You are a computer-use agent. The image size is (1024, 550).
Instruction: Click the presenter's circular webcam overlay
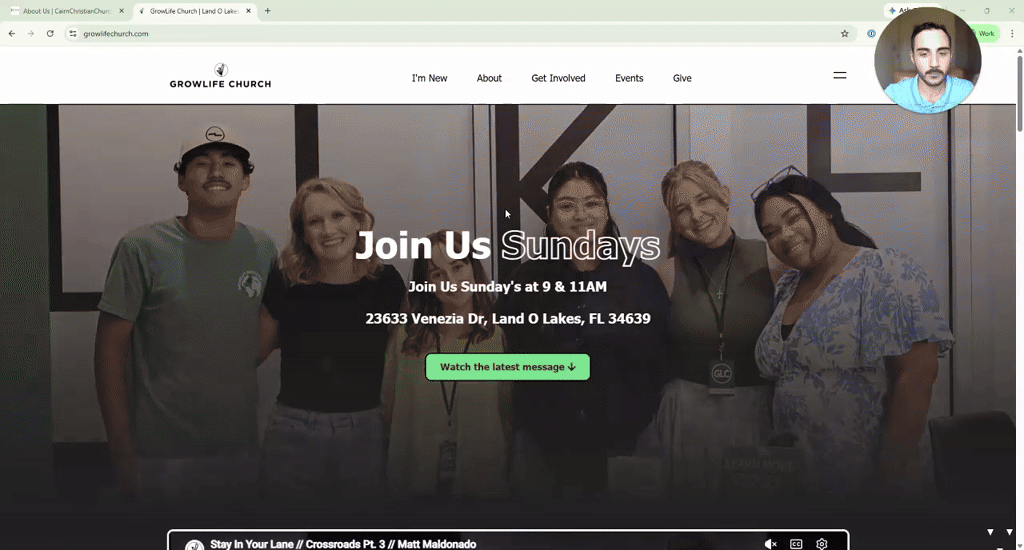click(927, 60)
